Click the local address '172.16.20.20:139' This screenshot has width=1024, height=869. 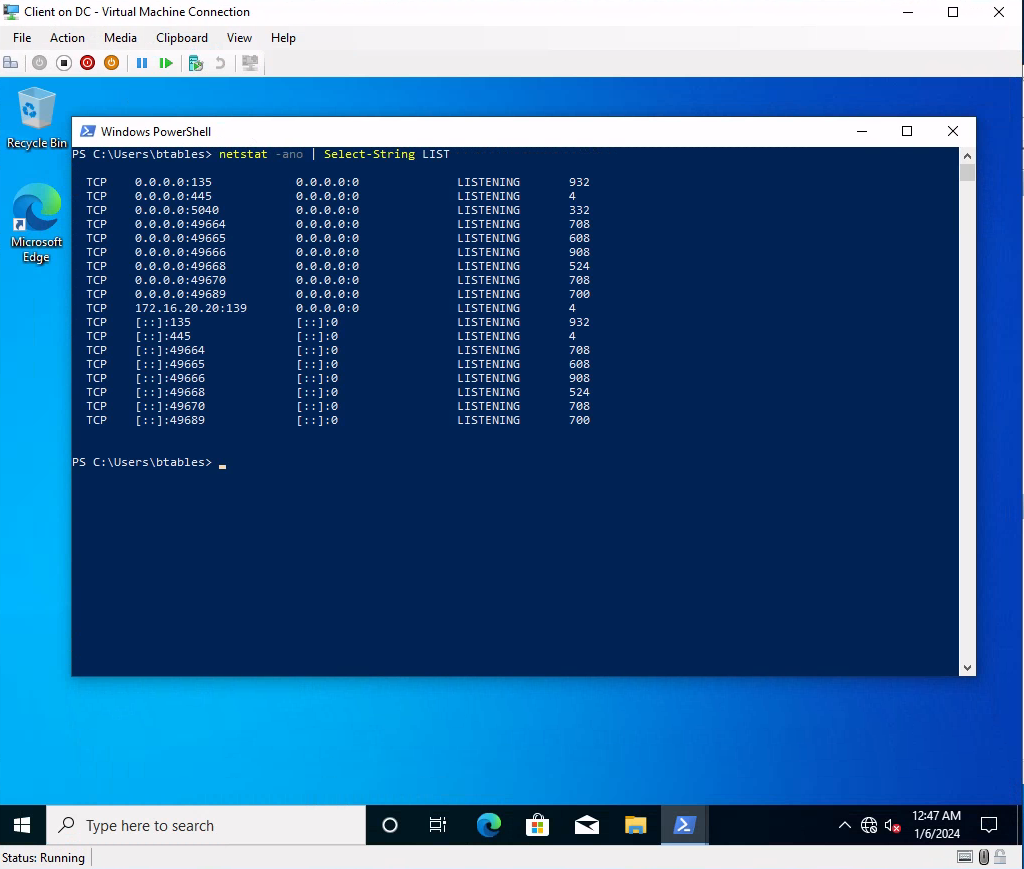pyautogui.click(x=191, y=308)
